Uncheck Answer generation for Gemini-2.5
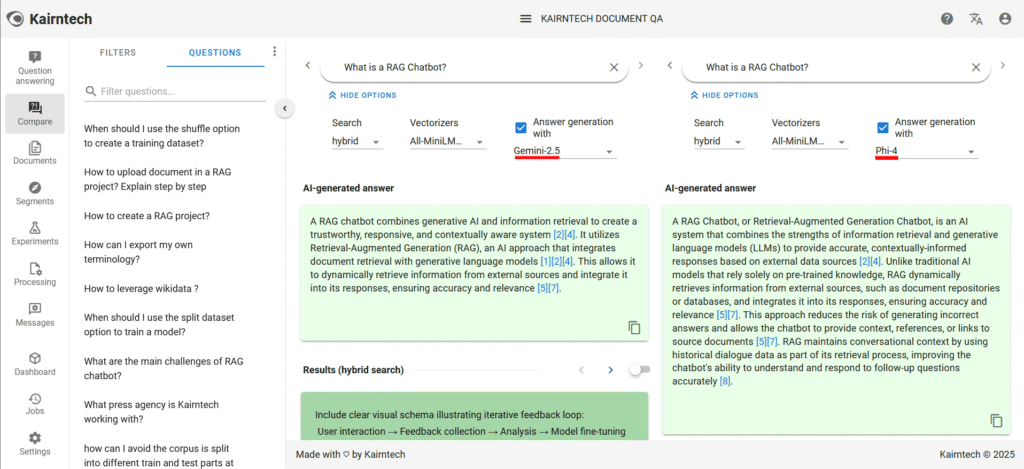 [x=520, y=128]
